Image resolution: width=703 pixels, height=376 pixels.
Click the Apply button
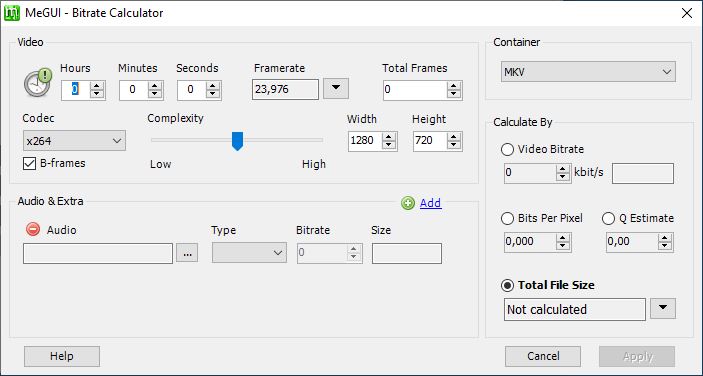637,356
